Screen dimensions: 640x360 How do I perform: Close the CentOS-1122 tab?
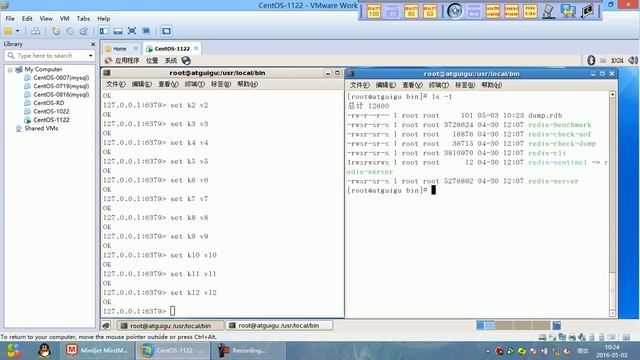pyautogui.click(x=196, y=48)
